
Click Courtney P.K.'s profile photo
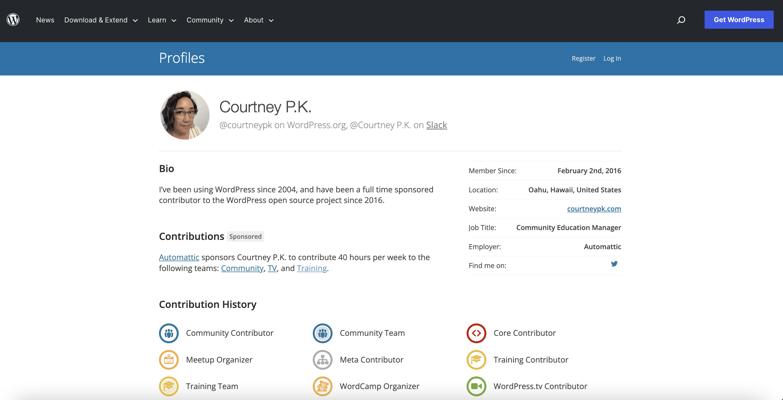(185, 115)
